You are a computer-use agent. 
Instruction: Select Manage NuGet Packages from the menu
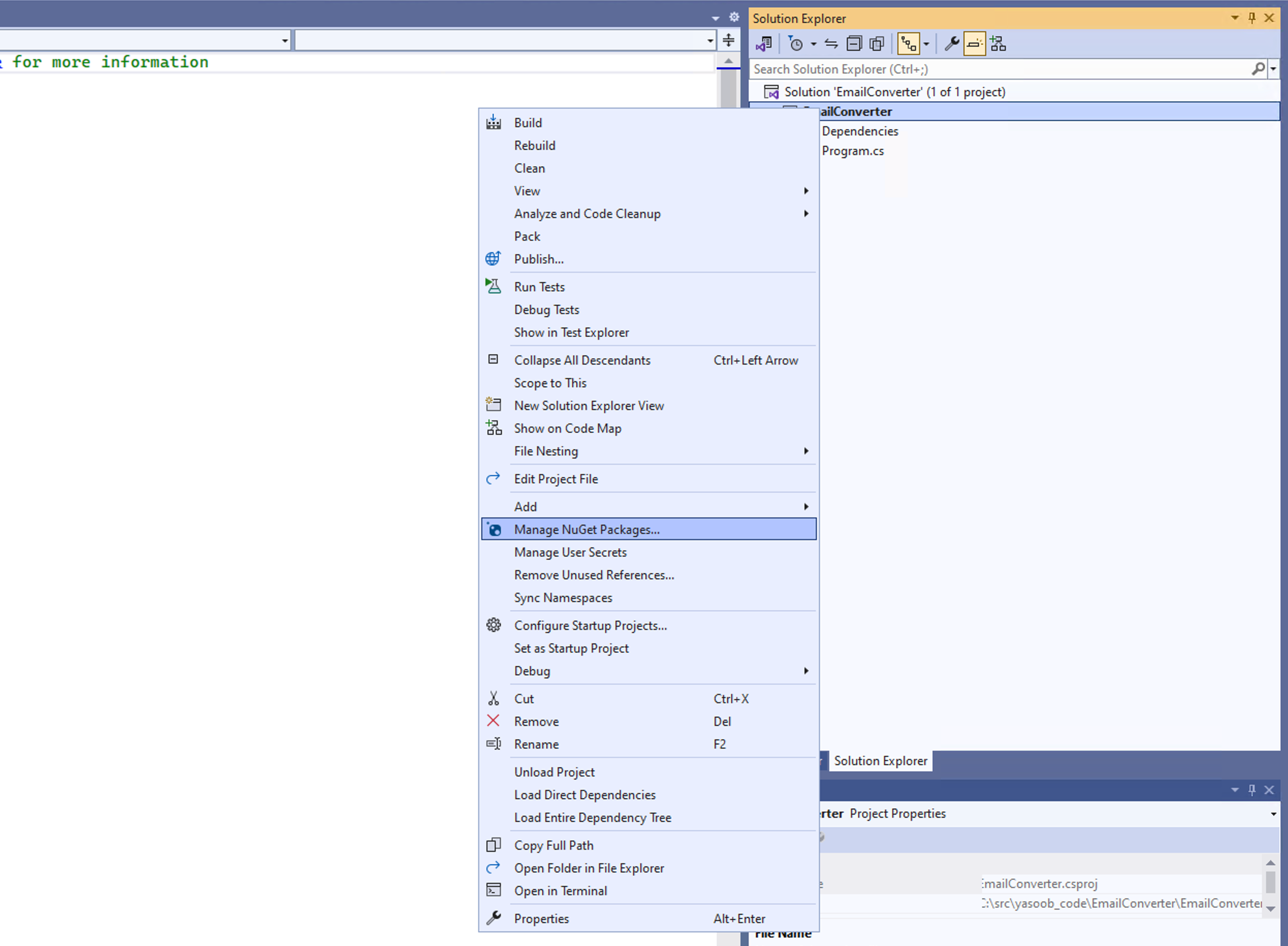[587, 529]
